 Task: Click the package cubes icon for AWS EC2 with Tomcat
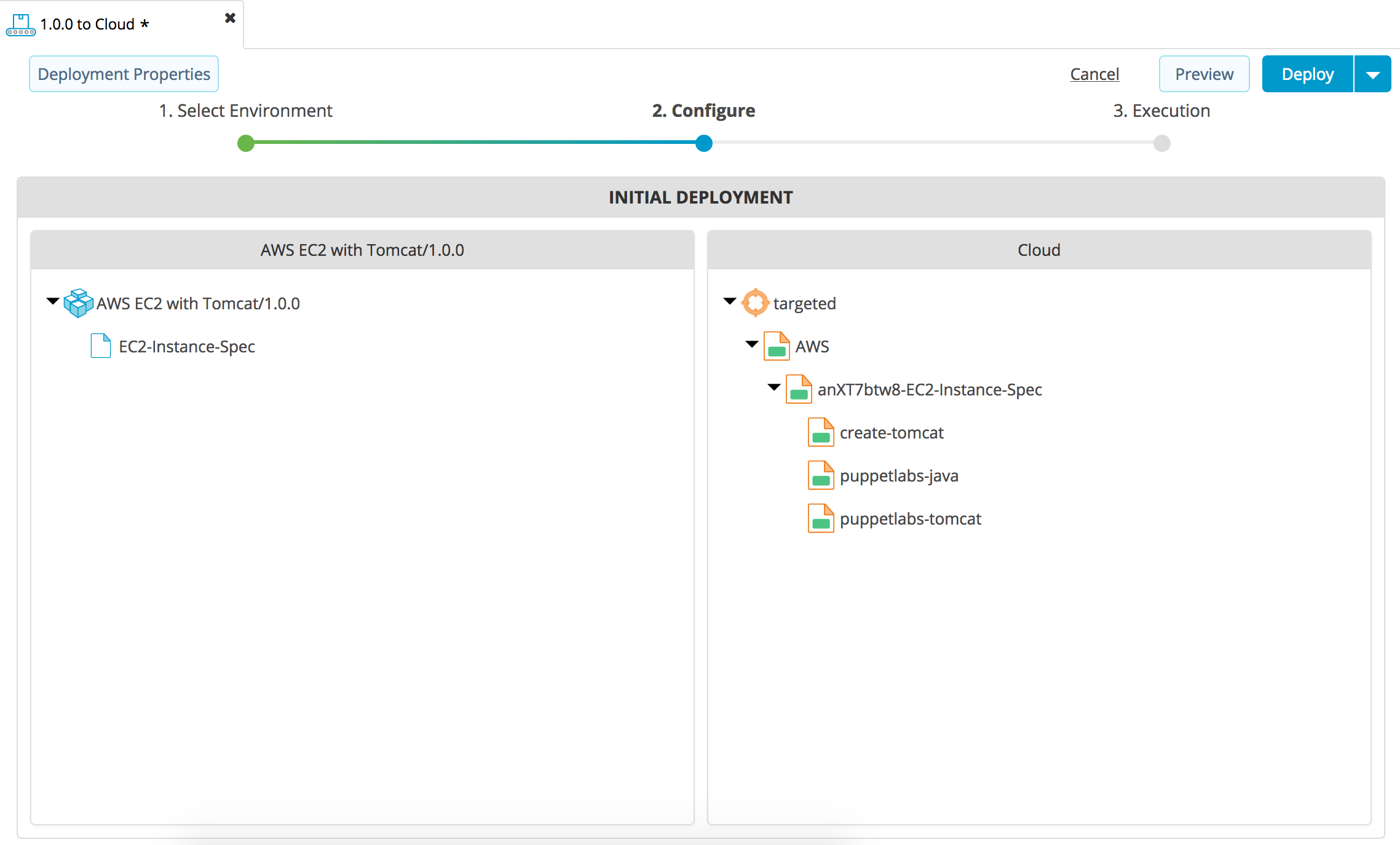[79, 303]
